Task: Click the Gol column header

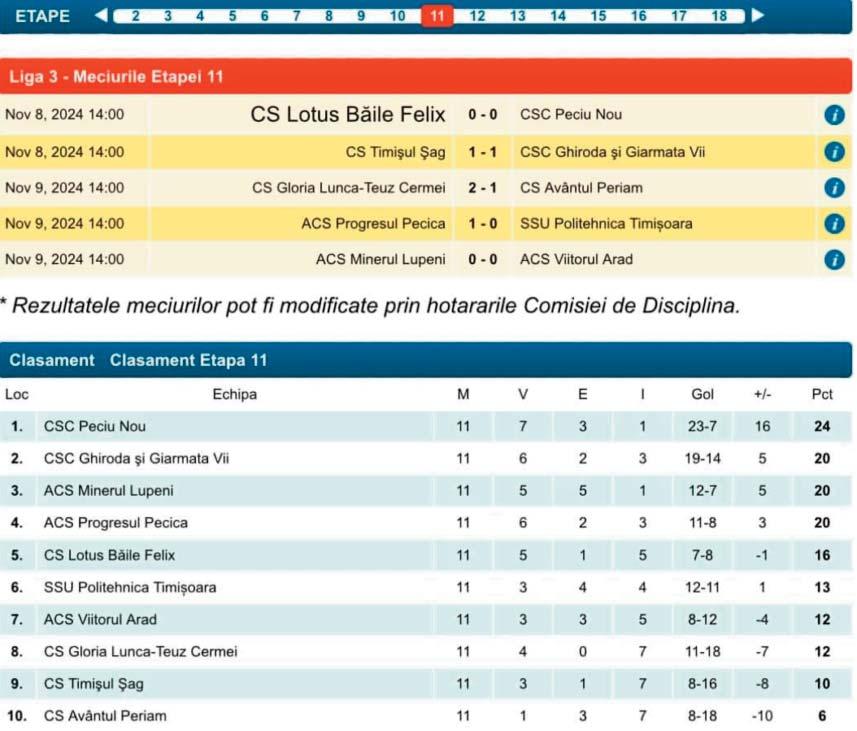Action: pos(702,394)
